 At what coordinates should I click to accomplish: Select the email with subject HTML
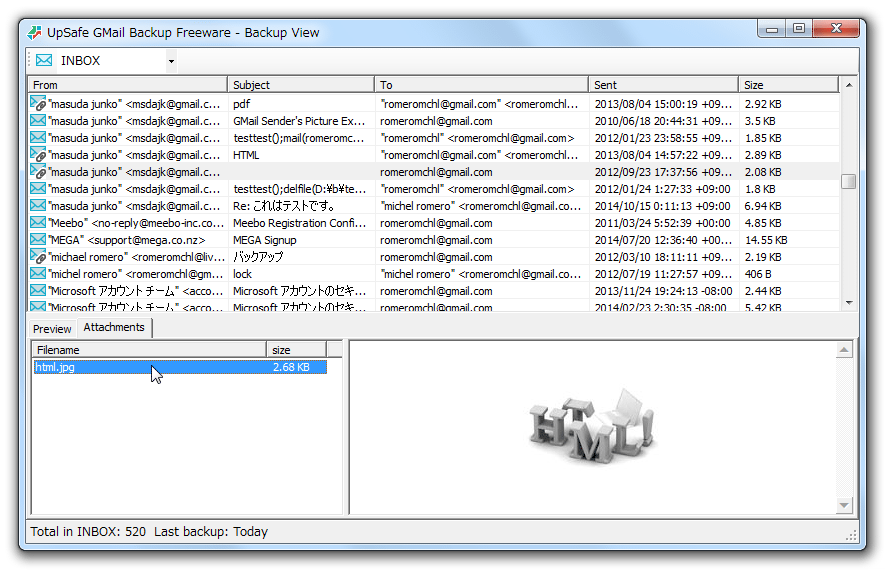[246, 155]
